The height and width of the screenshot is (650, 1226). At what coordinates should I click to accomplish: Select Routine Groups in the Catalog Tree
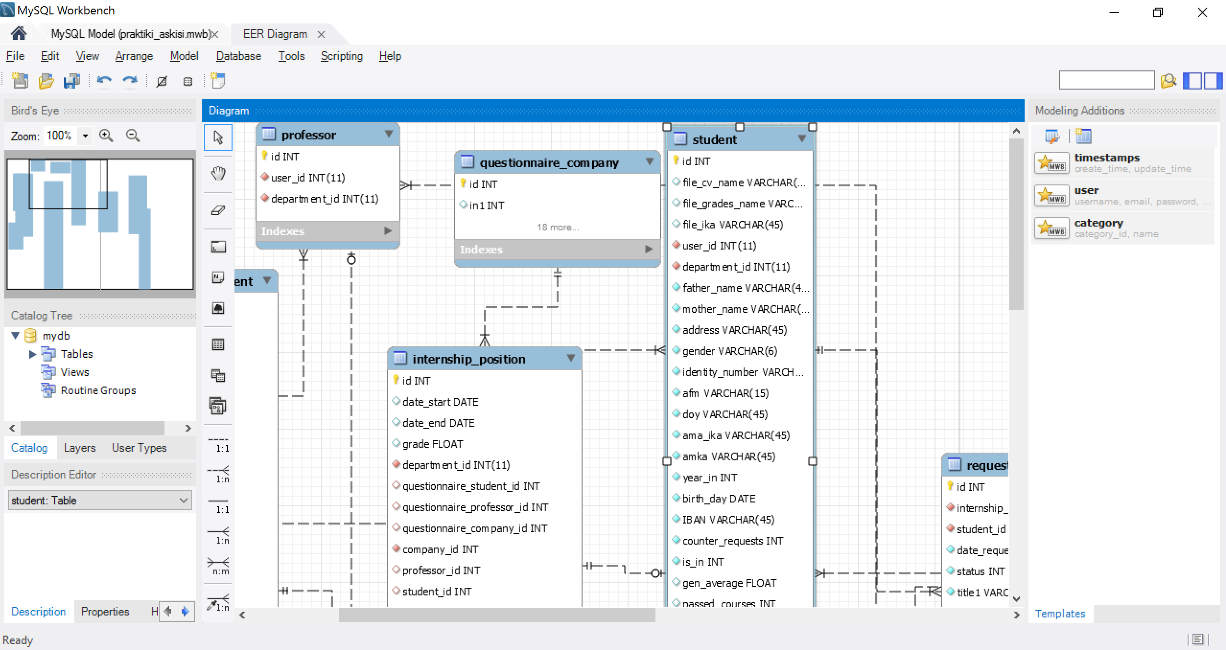point(98,390)
